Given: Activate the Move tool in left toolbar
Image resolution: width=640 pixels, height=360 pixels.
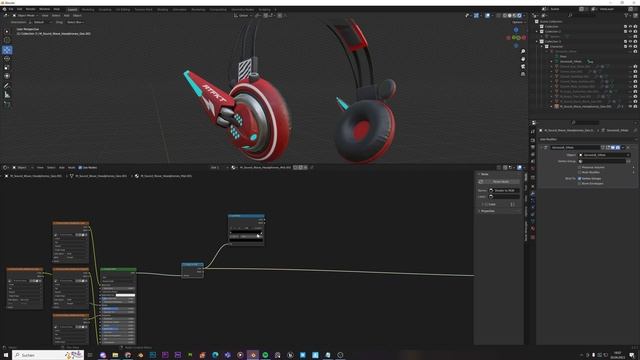Looking at the screenshot, I should tap(7, 50).
